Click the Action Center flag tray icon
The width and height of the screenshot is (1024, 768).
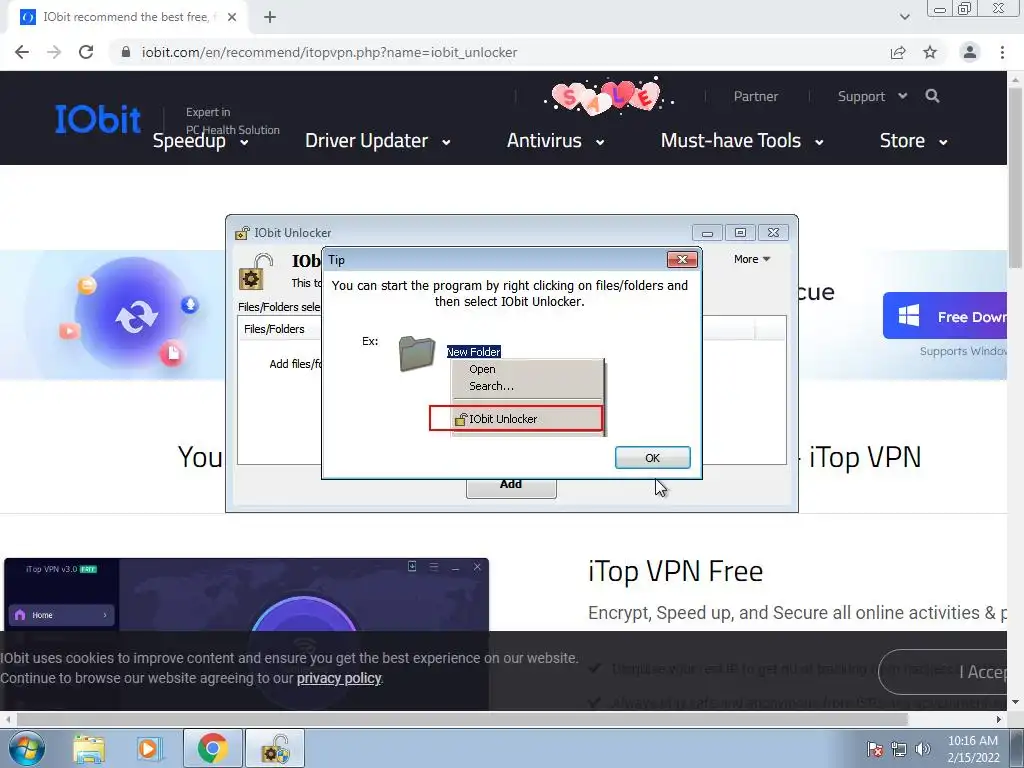[x=875, y=750]
